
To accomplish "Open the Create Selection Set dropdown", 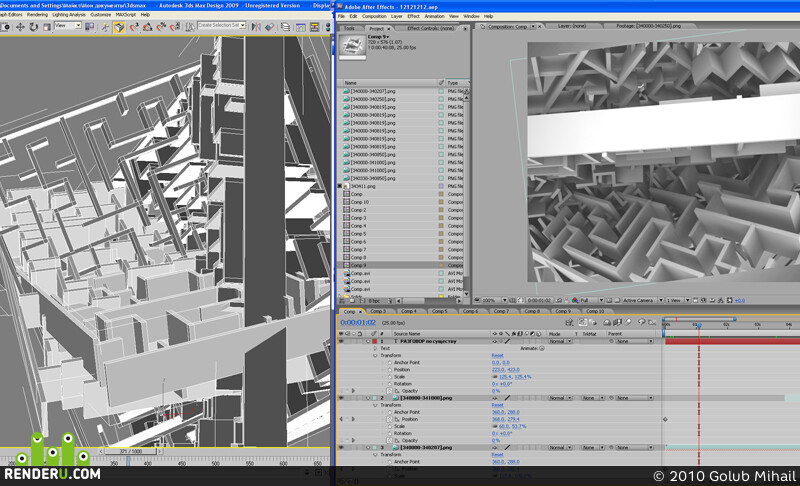I will click(x=222, y=25).
